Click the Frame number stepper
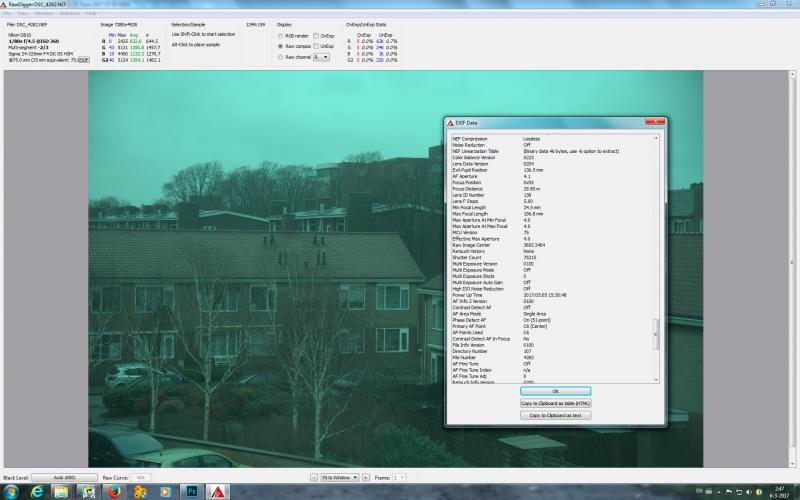 (x=399, y=478)
